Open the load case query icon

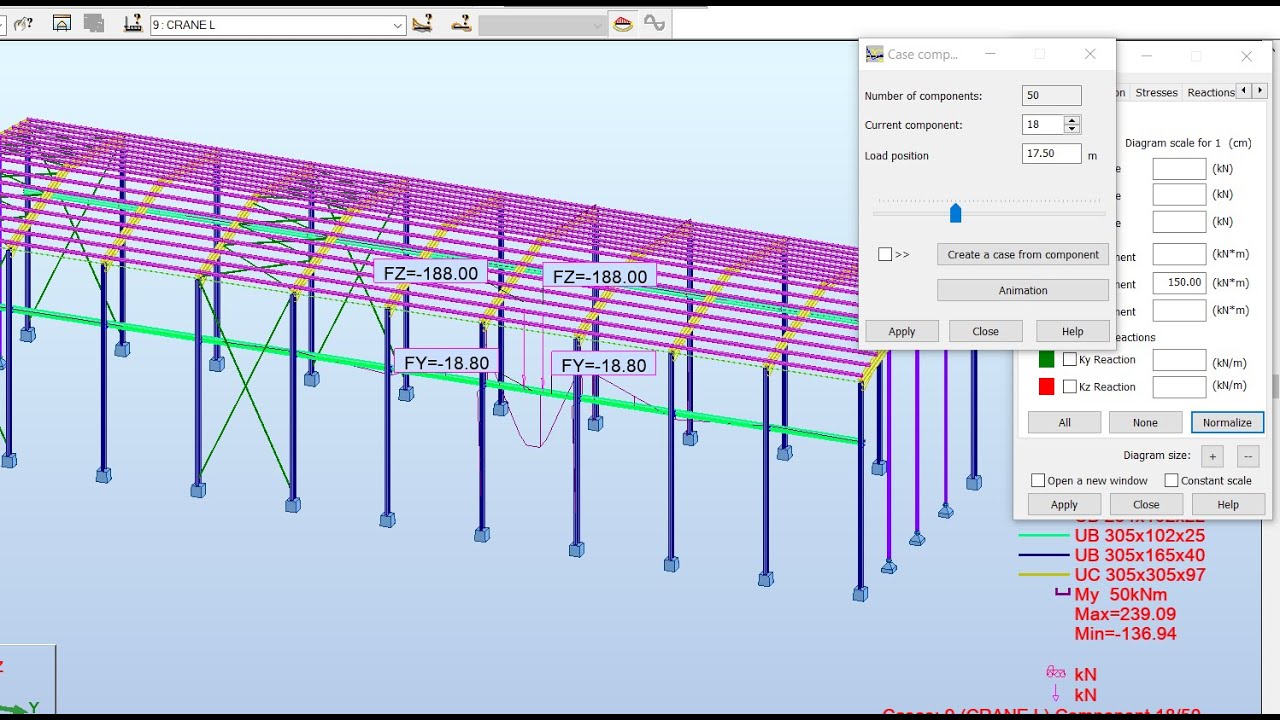pyautogui.click(x=132, y=23)
